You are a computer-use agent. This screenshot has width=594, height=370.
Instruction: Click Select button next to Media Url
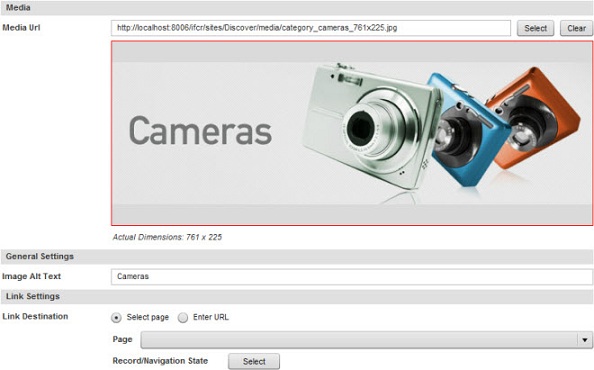pyautogui.click(x=535, y=28)
